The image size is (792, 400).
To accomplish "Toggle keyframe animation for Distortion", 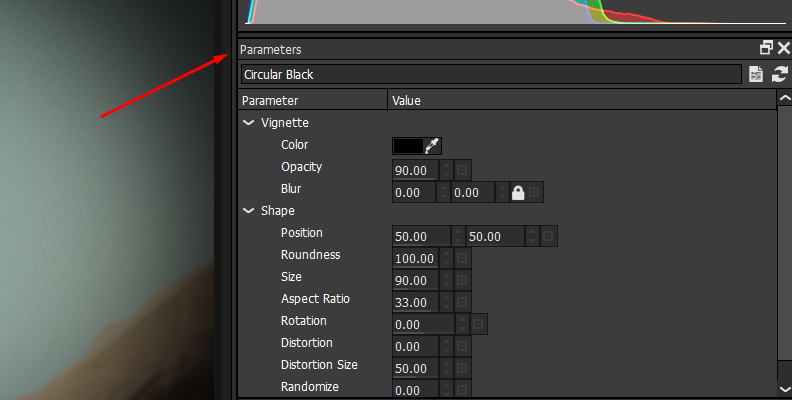I will 462,346.
